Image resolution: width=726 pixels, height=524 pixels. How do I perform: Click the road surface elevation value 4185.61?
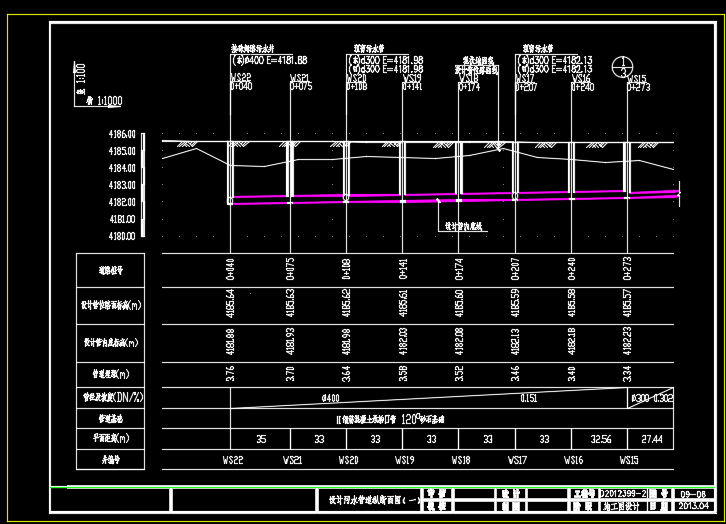[x=403, y=304]
